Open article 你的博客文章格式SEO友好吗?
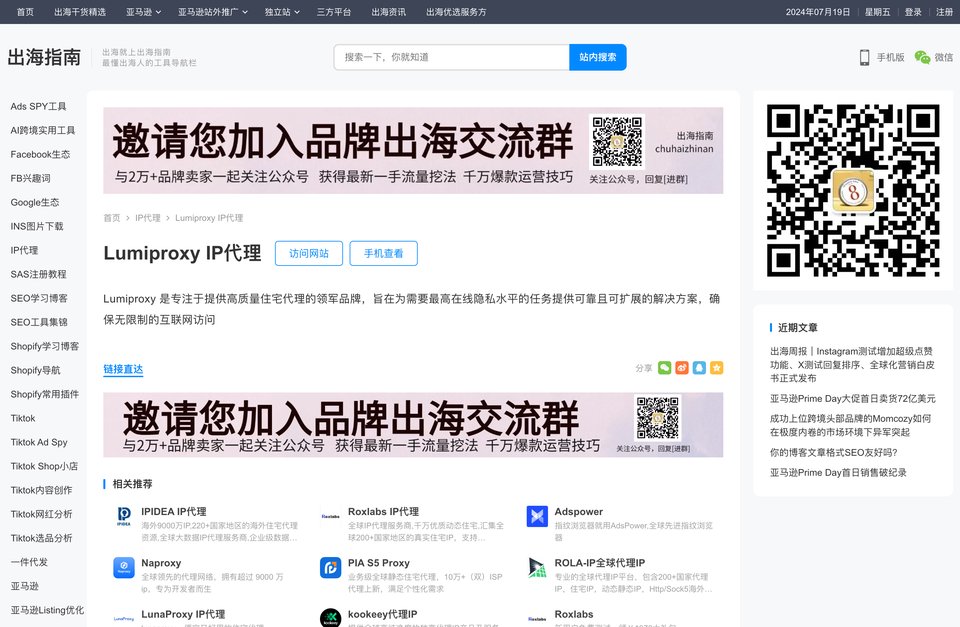 [834, 452]
